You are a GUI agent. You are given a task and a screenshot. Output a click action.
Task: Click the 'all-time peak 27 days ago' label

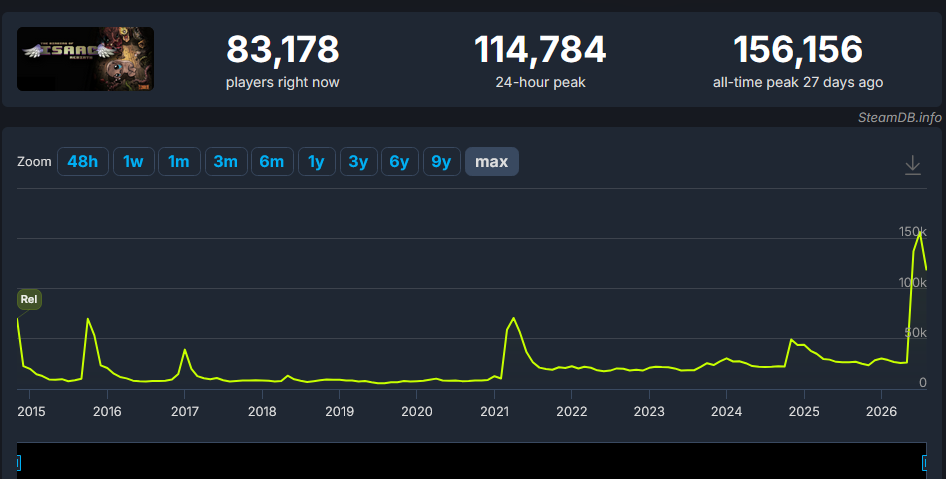click(x=798, y=83)
